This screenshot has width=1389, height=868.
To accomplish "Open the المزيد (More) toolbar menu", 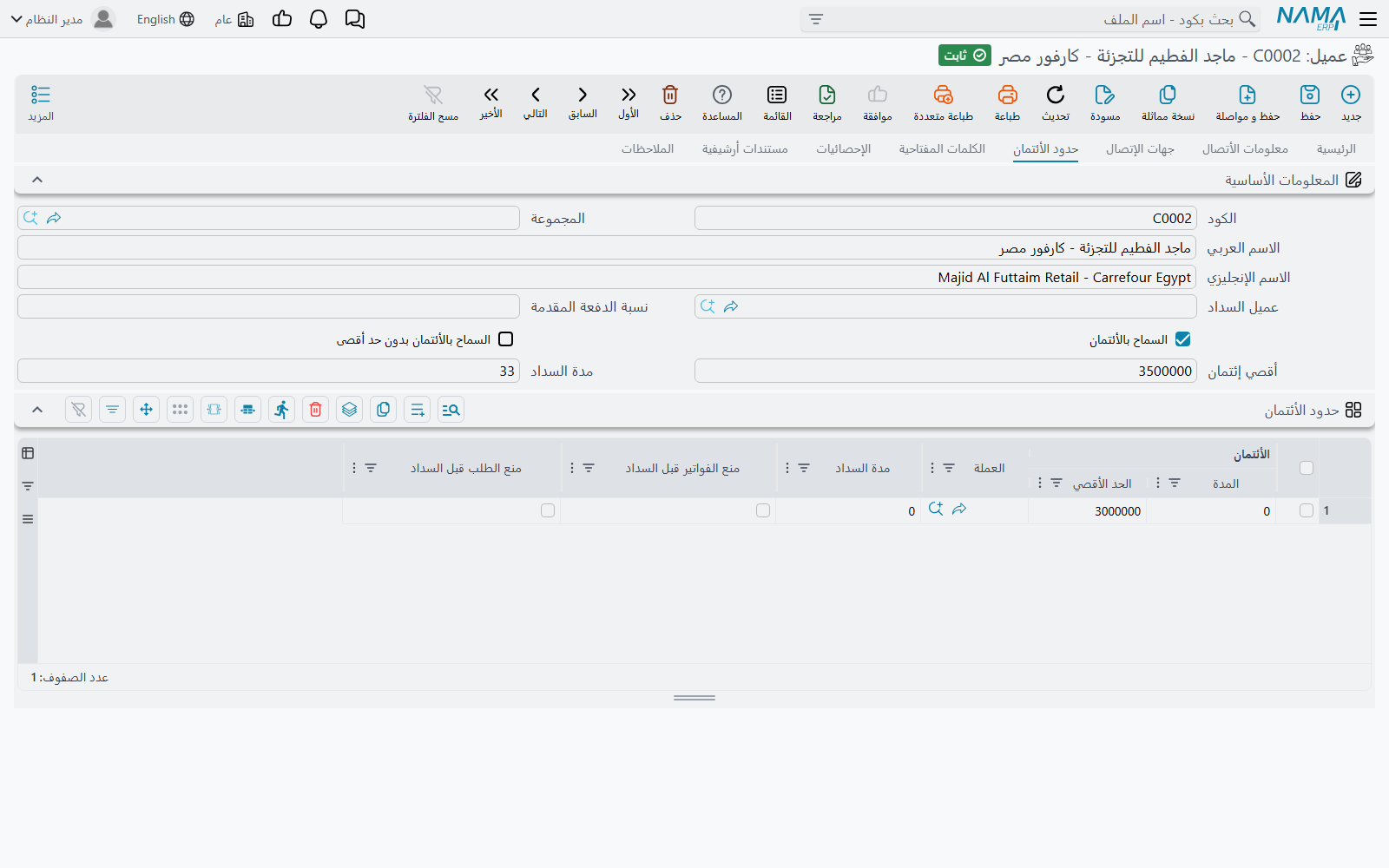I will [x=41, y=102].
